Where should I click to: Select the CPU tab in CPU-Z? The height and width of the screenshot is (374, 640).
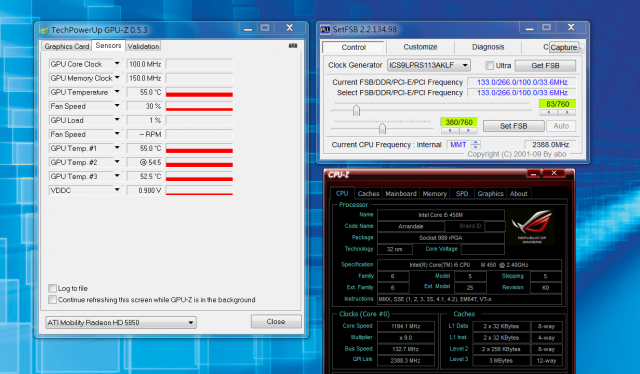click(342, 193)
